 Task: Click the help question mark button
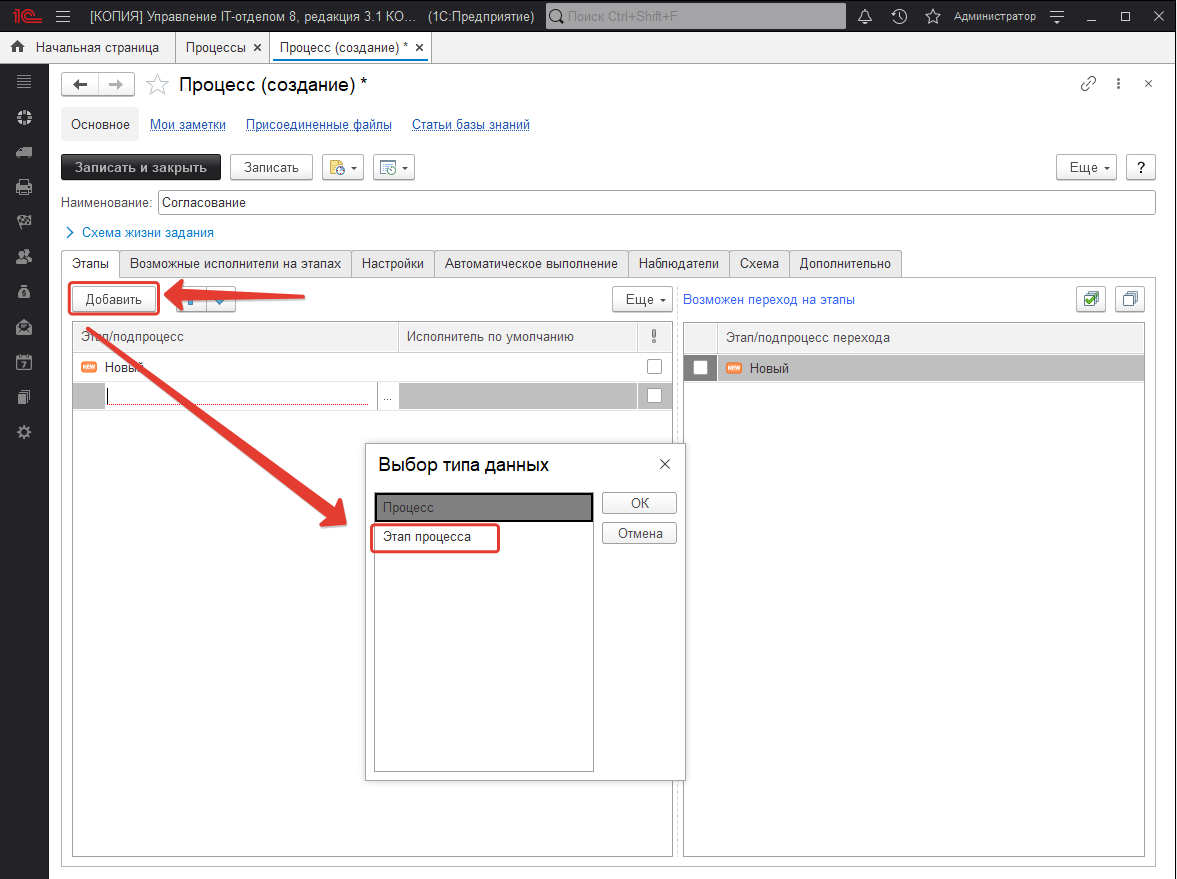(1140, 167)
